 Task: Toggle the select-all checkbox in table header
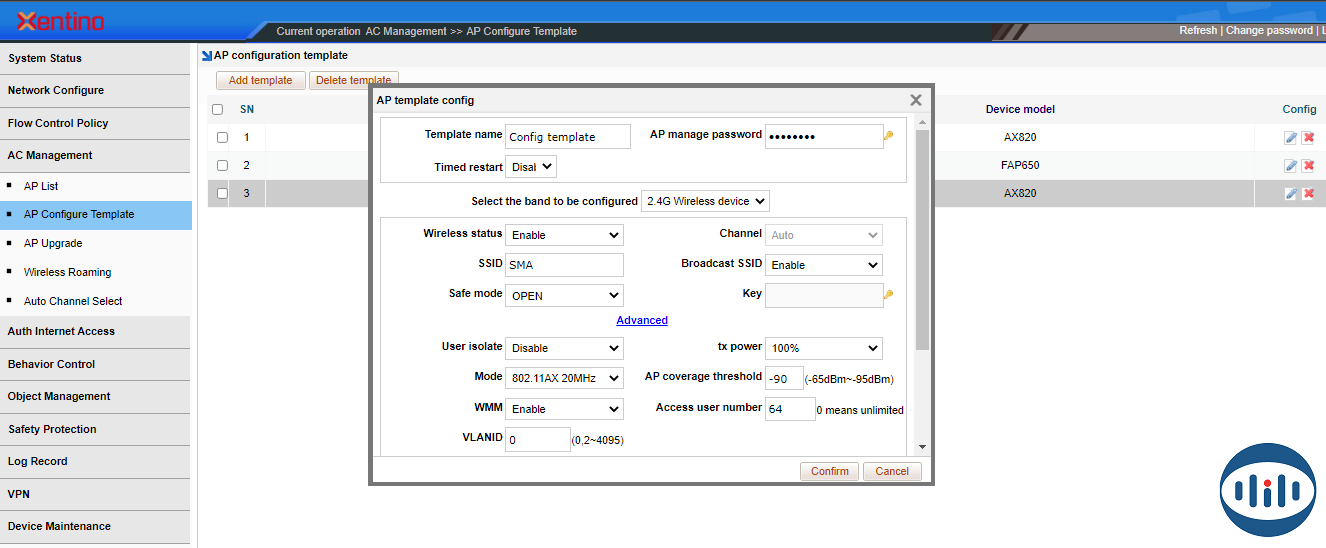(218, 110)
